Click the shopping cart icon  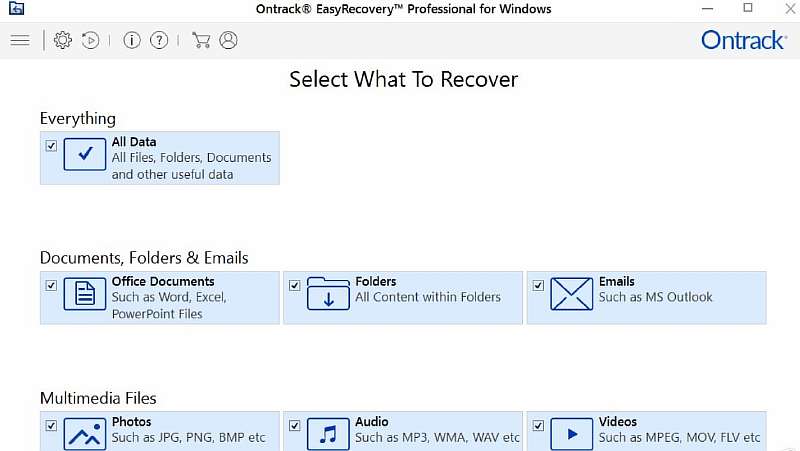[x=201, y=41]
